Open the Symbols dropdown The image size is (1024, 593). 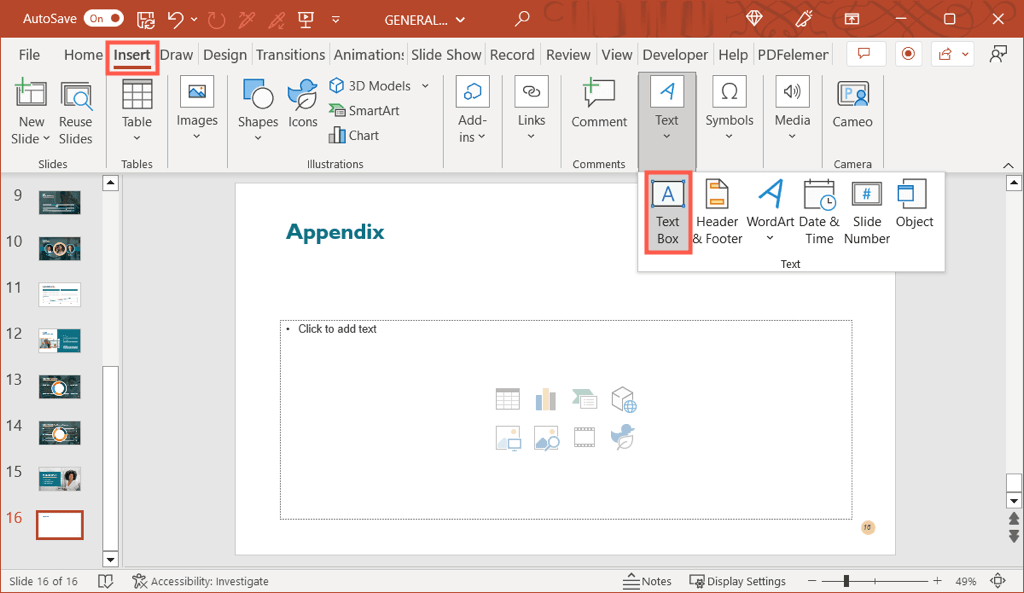point(729,137)
